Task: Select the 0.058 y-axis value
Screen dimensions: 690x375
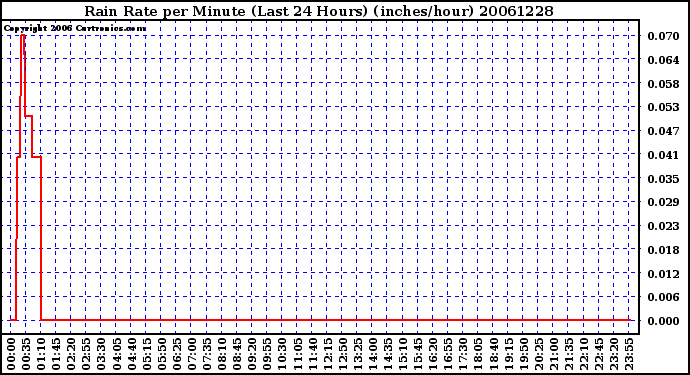Action: point(663,84)
